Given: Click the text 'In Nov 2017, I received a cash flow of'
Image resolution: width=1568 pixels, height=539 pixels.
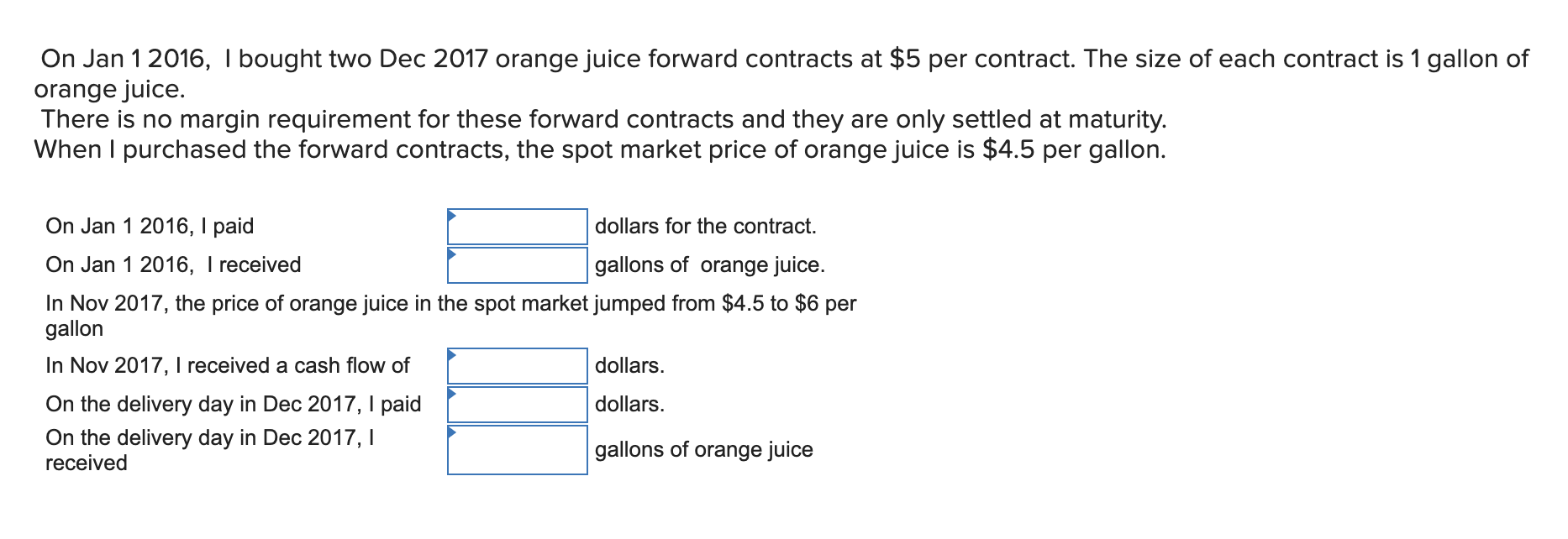Looking at the screenshot, I should [228, 365].
